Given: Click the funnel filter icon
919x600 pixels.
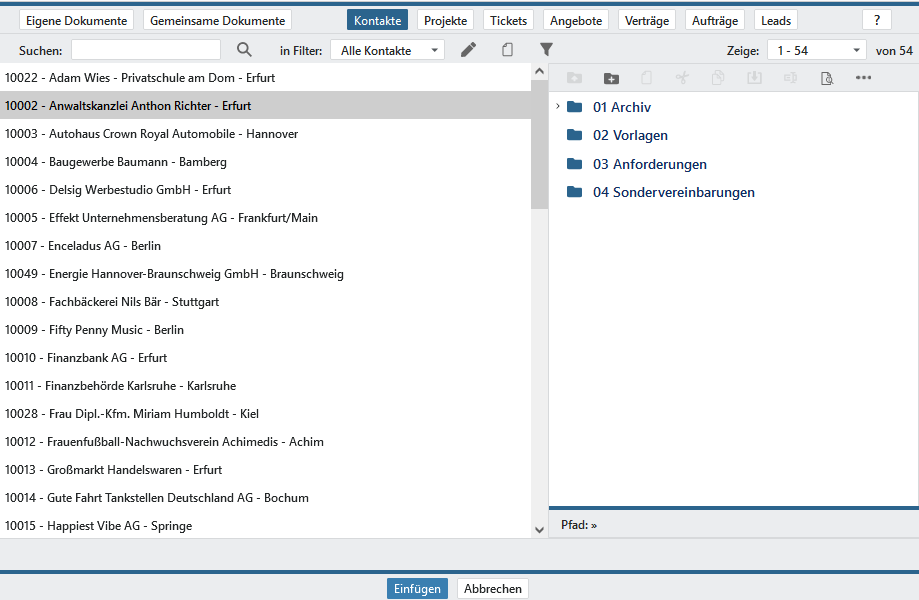Looking at the screenshot, I should coord(546,50).
